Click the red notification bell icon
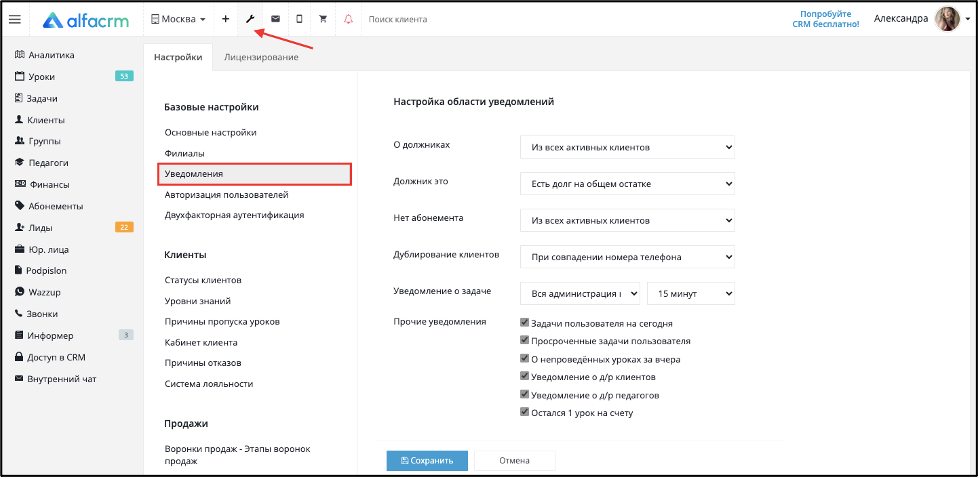Viewport: 979px width, 479px height. pyautogui.click(x=348, y=19)
